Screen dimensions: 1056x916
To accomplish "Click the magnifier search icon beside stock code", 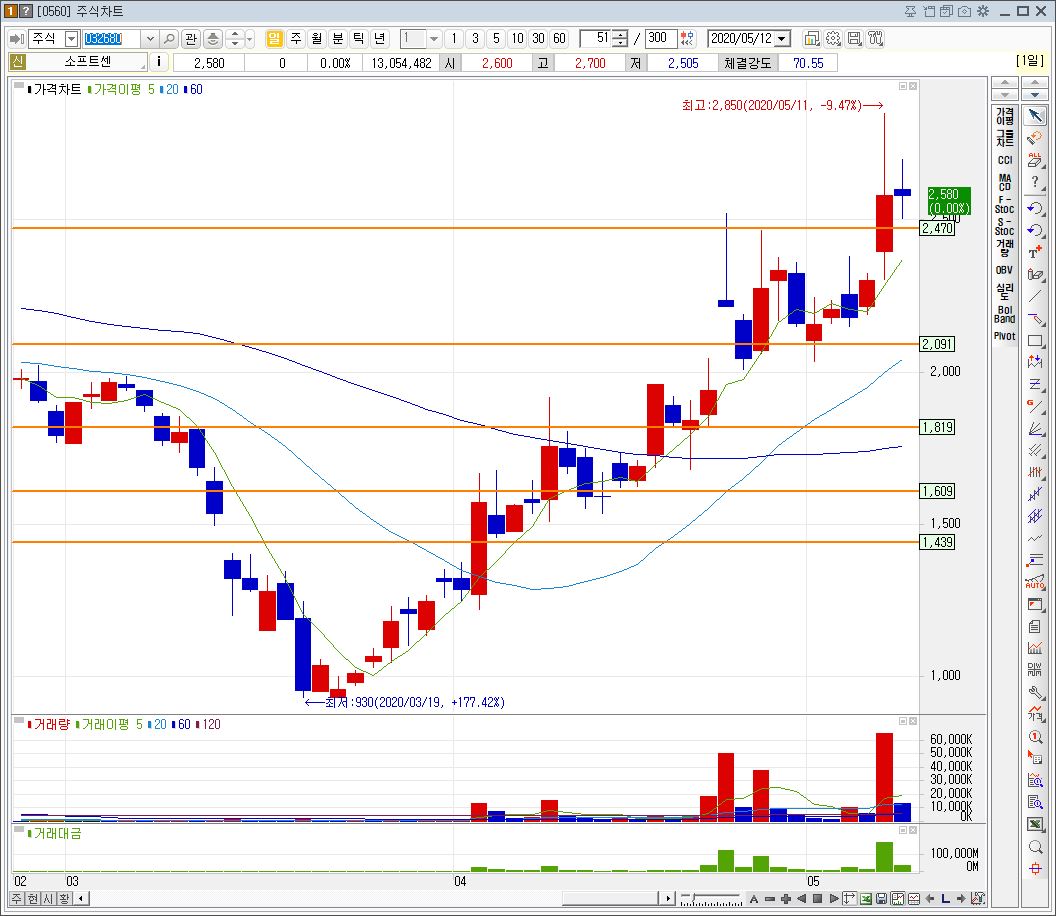I will [x=170, y=39].
